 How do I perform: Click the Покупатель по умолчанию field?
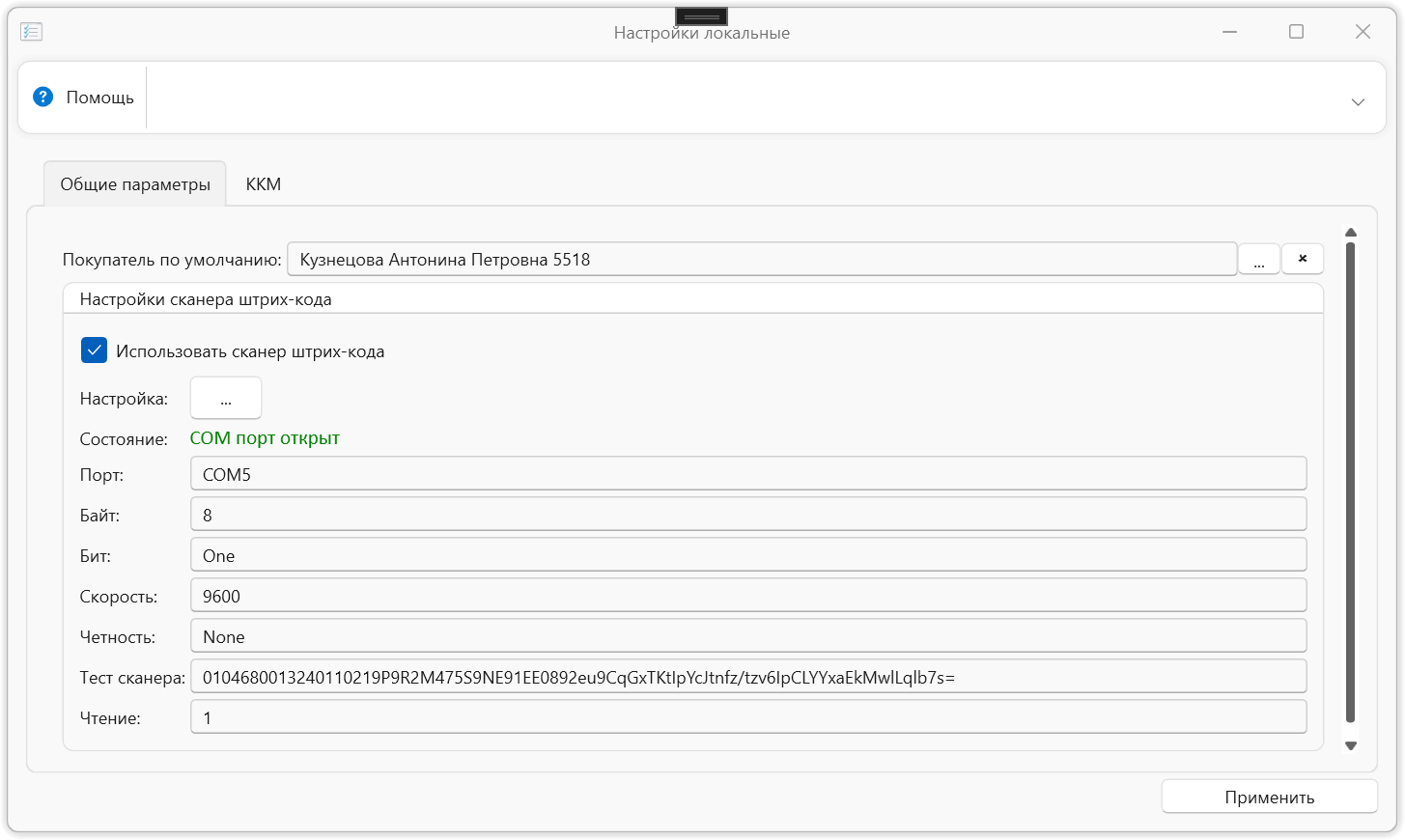pyautogui.click(x=761, y=259)
